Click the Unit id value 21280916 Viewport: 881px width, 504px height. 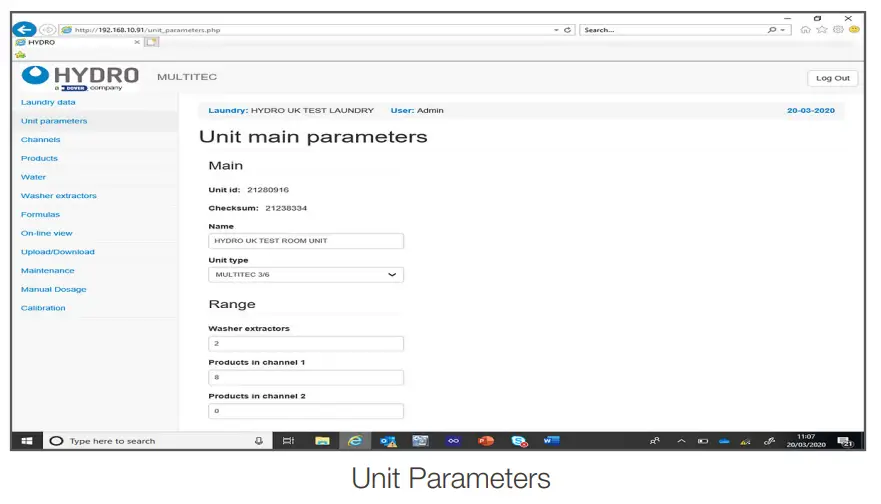tap(268, 190)
